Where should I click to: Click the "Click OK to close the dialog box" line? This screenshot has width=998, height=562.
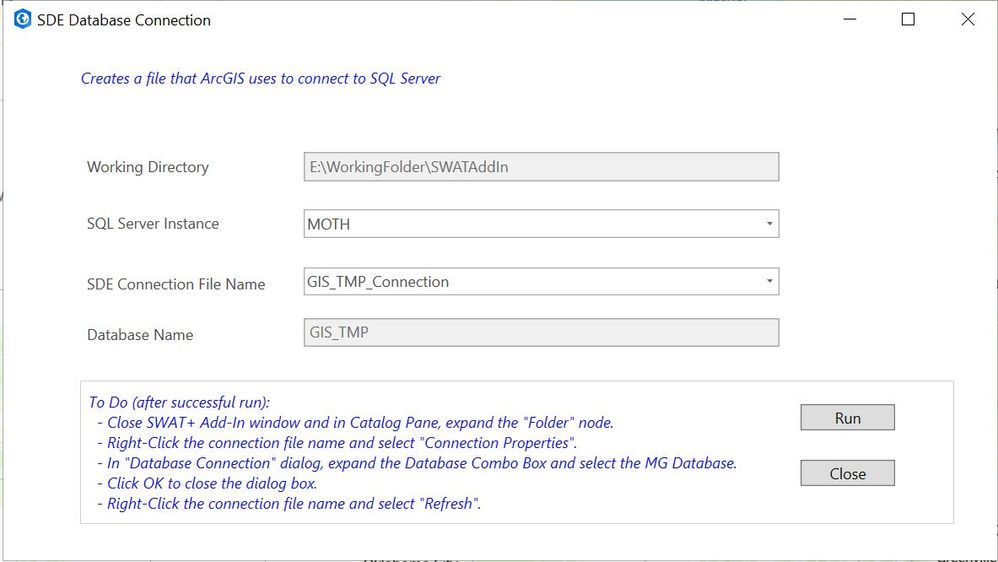coord(212,483)
